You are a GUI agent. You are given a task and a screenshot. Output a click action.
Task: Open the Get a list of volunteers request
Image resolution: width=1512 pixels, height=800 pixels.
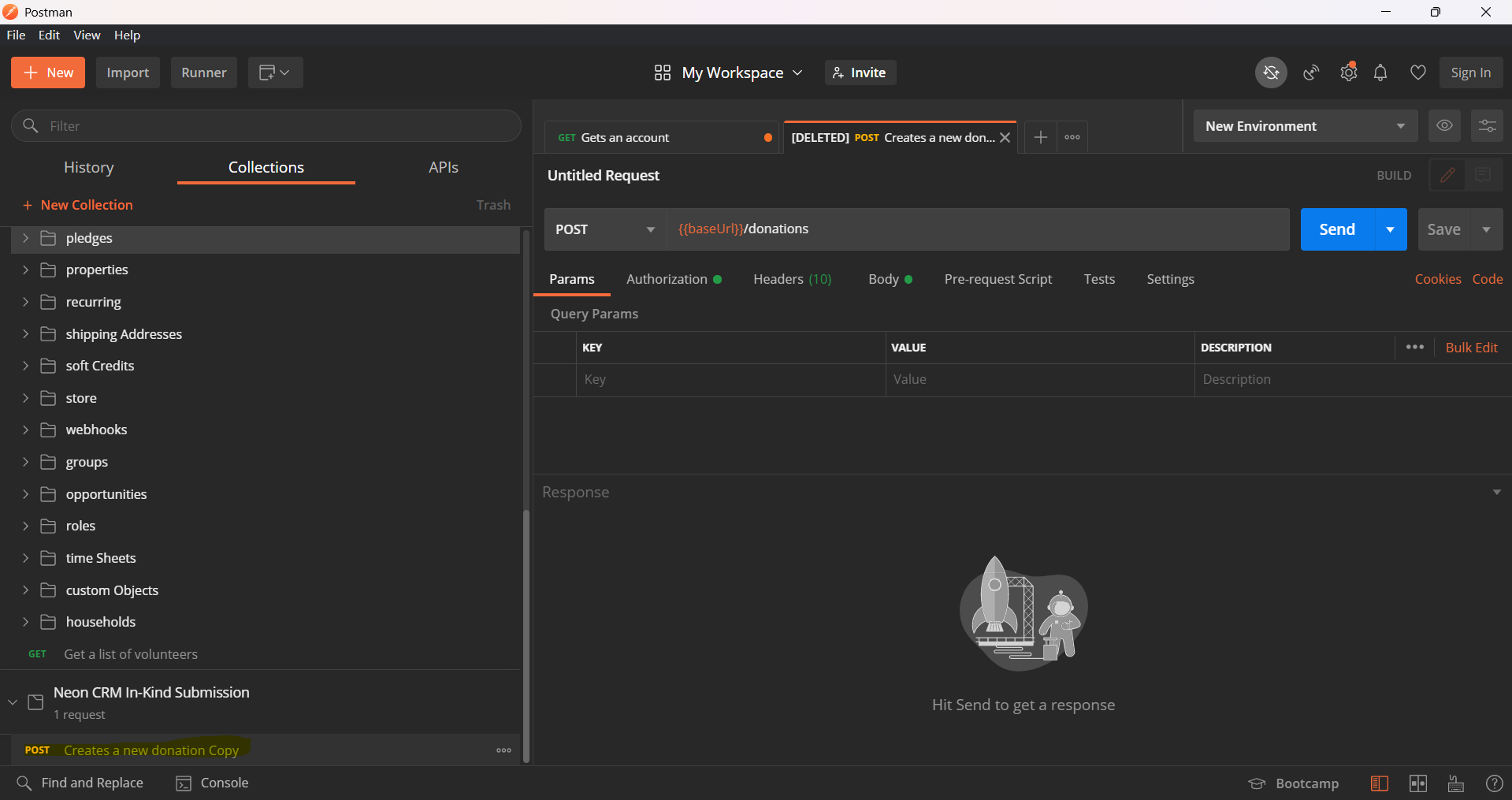pos(131,654)
